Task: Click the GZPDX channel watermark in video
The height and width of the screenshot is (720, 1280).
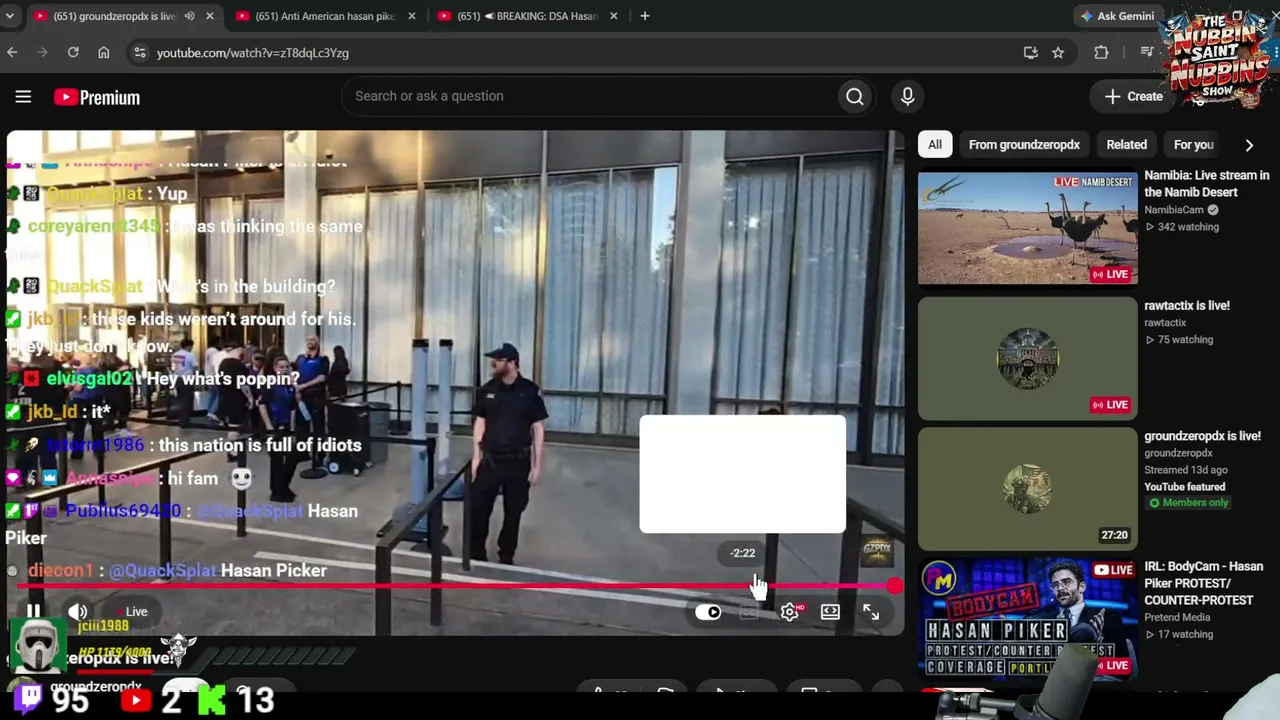Action: point(877,550)
